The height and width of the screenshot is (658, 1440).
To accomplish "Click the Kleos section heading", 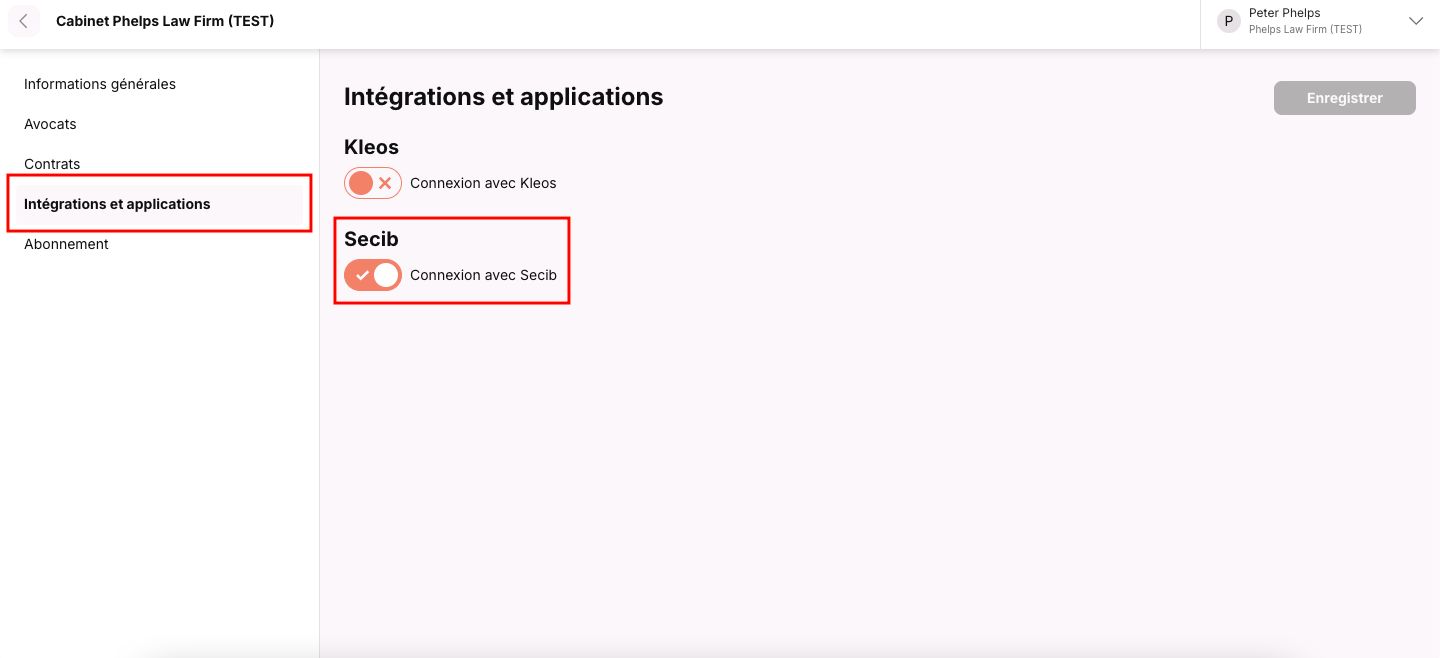I will click(x=371, y=147).
